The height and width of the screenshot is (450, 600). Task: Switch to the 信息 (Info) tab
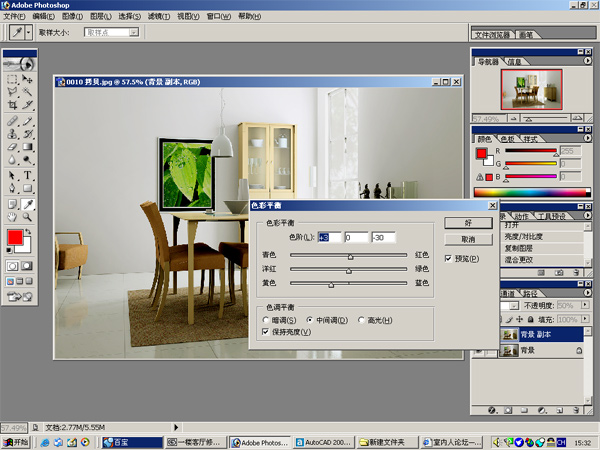(x=514, y=62)
